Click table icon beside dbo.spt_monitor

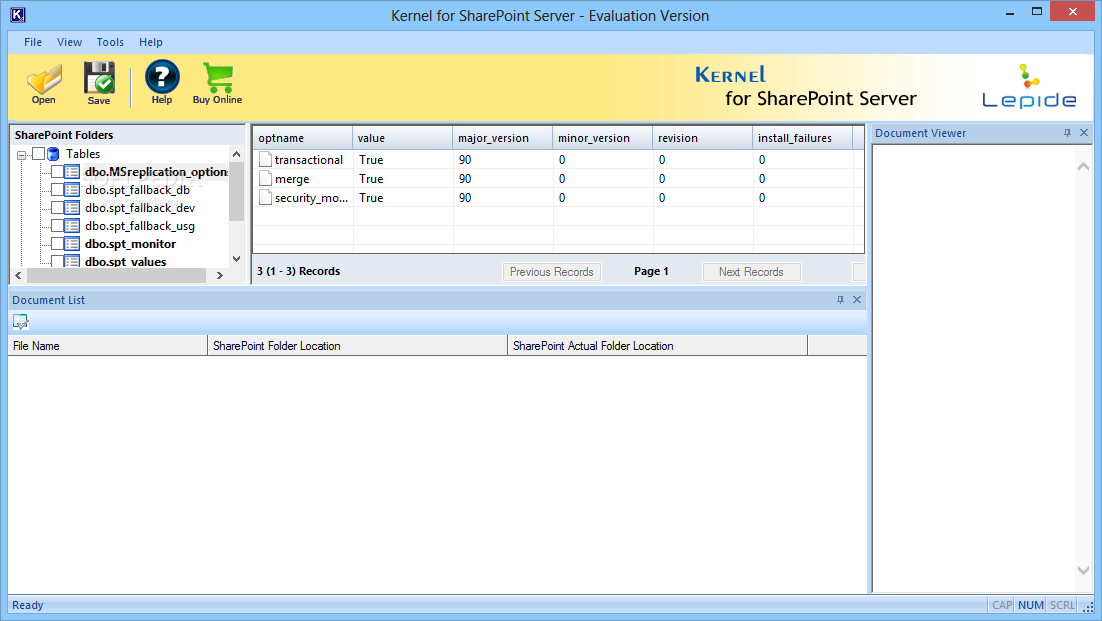[72, 244]
